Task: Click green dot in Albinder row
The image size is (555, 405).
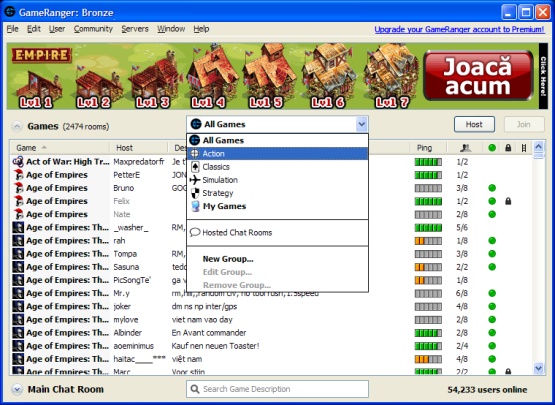Action: [492, 333]
